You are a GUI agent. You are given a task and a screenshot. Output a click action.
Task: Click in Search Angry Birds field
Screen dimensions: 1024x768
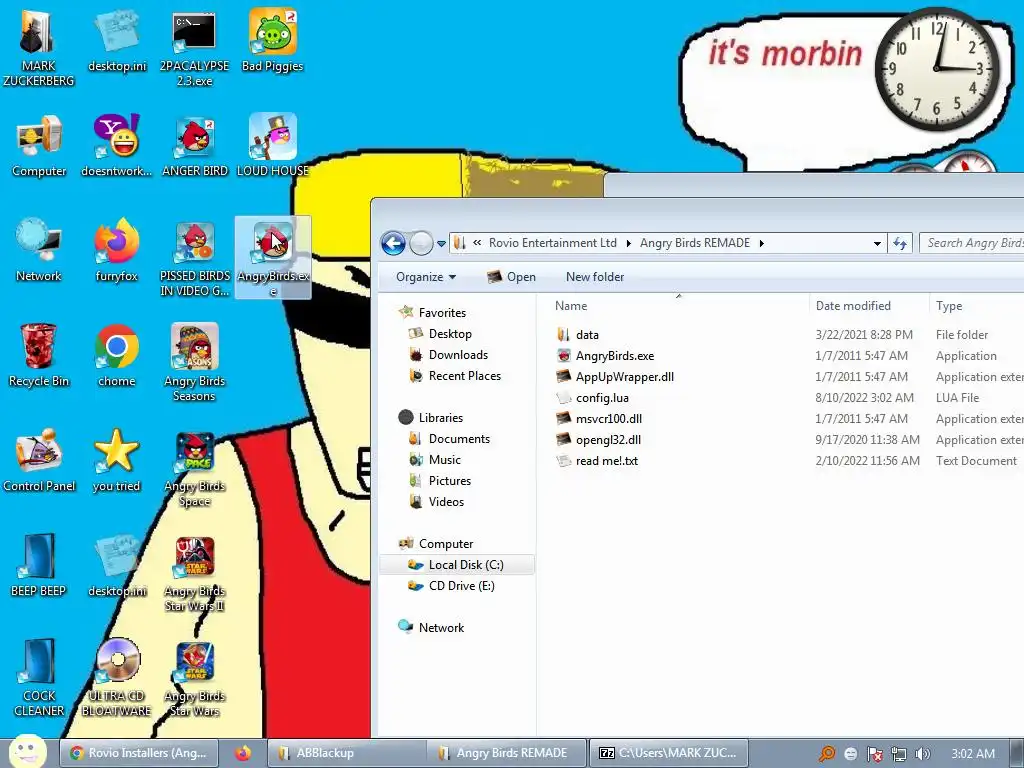coord(973,243)
